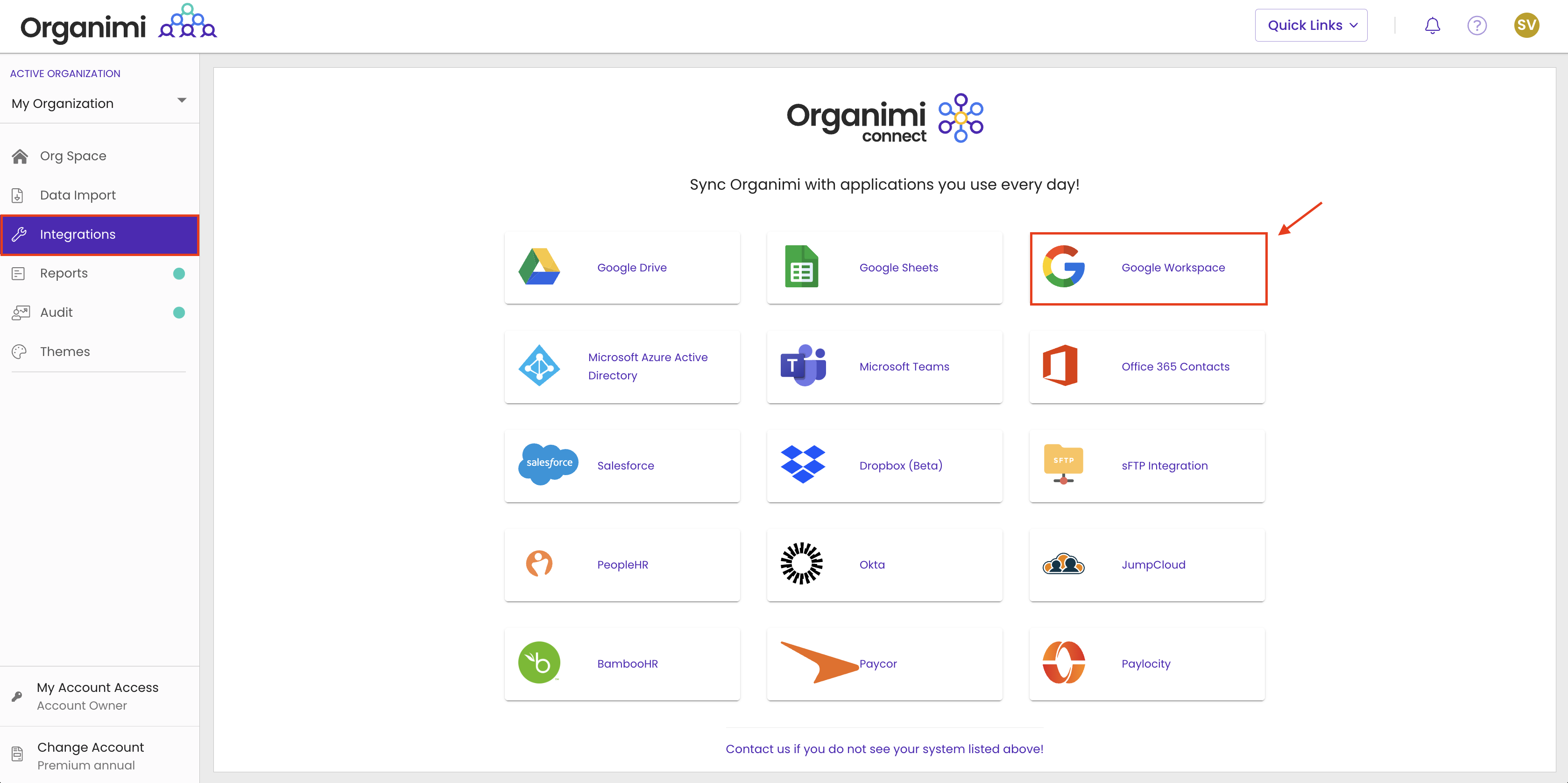This screenshot has width=1568, height=783.
Task: Expand the Quick Links dropdown
Action: (x=1311, y=25)
